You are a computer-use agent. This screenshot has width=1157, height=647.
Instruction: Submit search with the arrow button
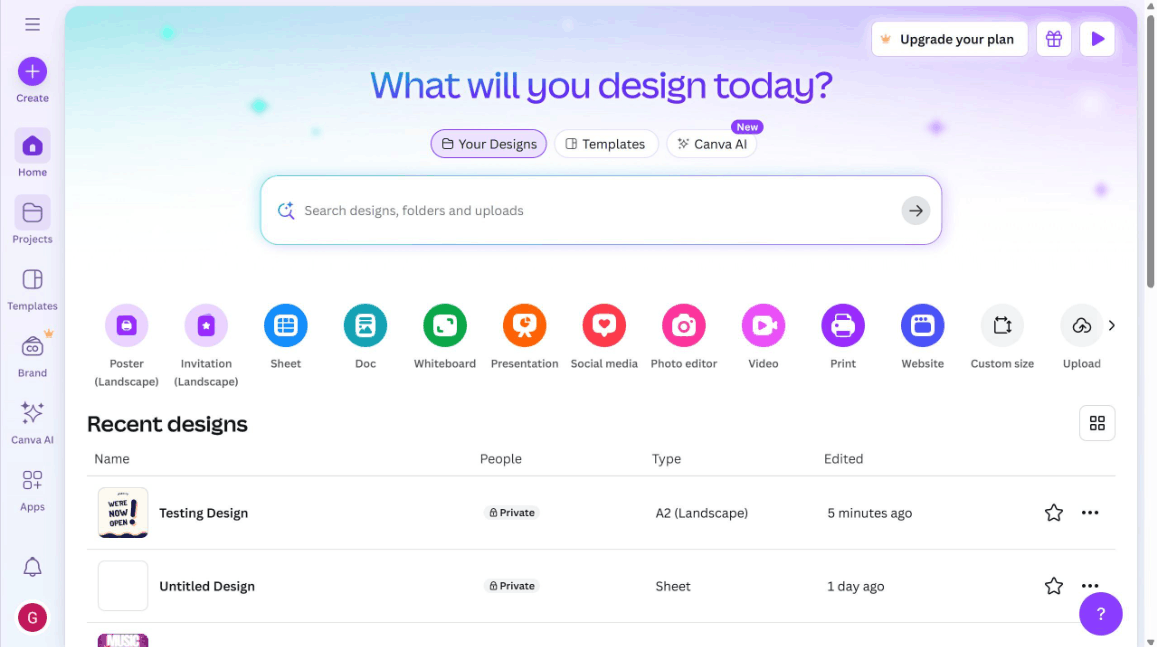point(916,211)
